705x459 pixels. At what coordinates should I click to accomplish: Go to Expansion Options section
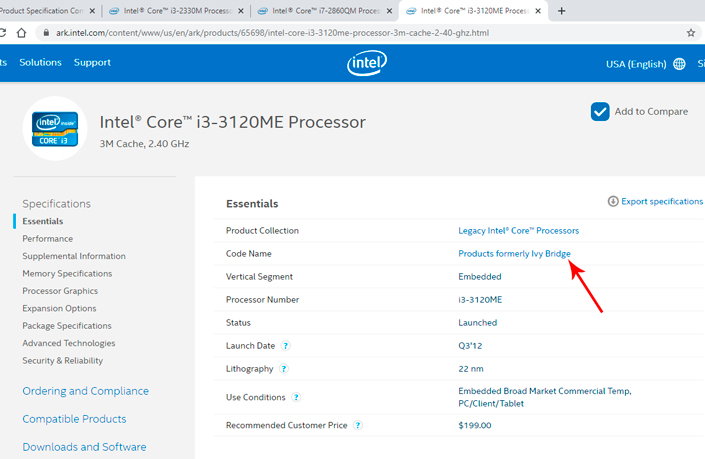[x=59, y=308]
